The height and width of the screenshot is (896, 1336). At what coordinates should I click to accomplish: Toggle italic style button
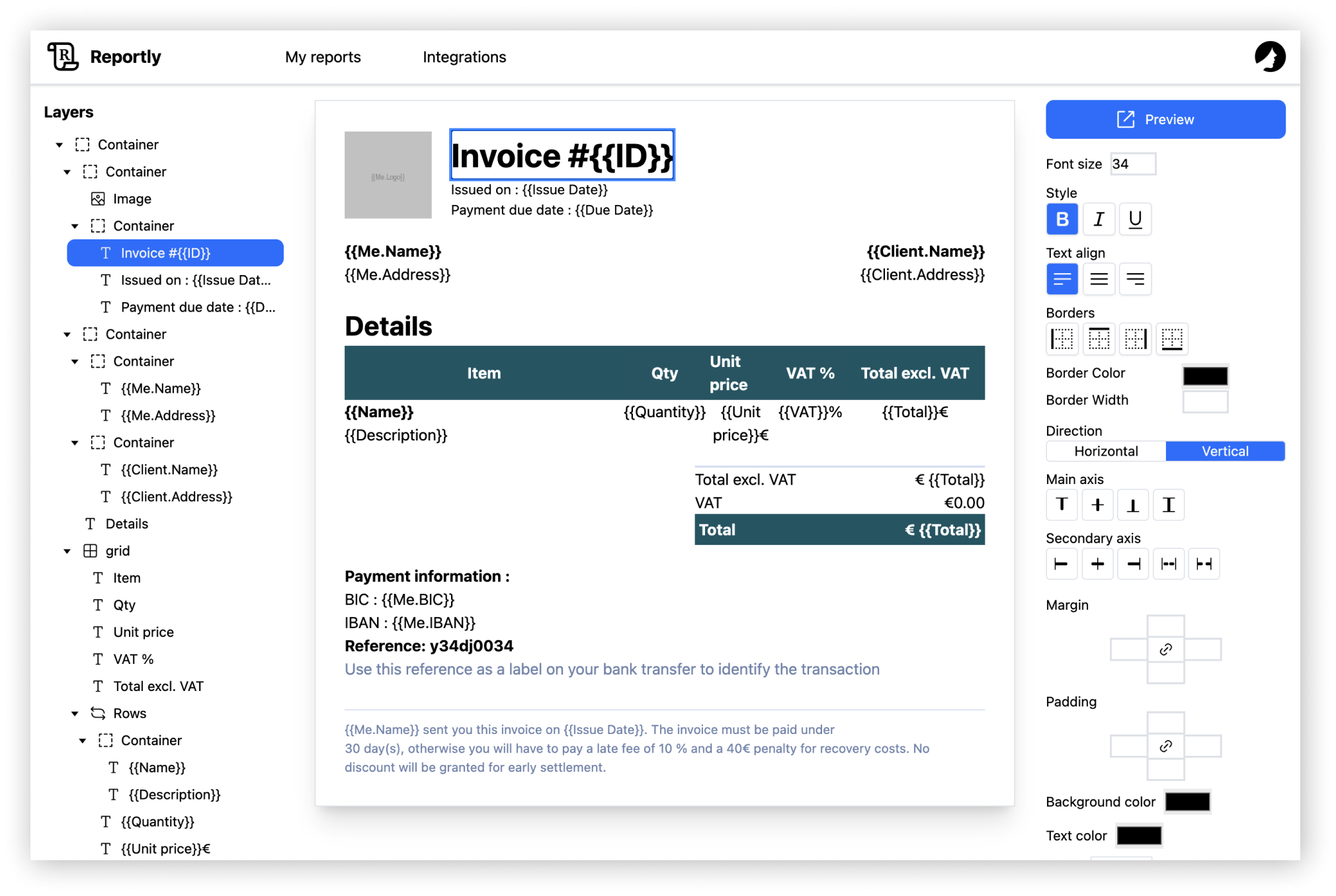[x=1099, y=219]
